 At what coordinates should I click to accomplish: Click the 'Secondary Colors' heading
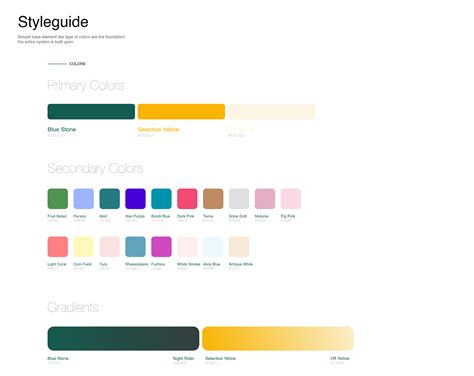95,168
